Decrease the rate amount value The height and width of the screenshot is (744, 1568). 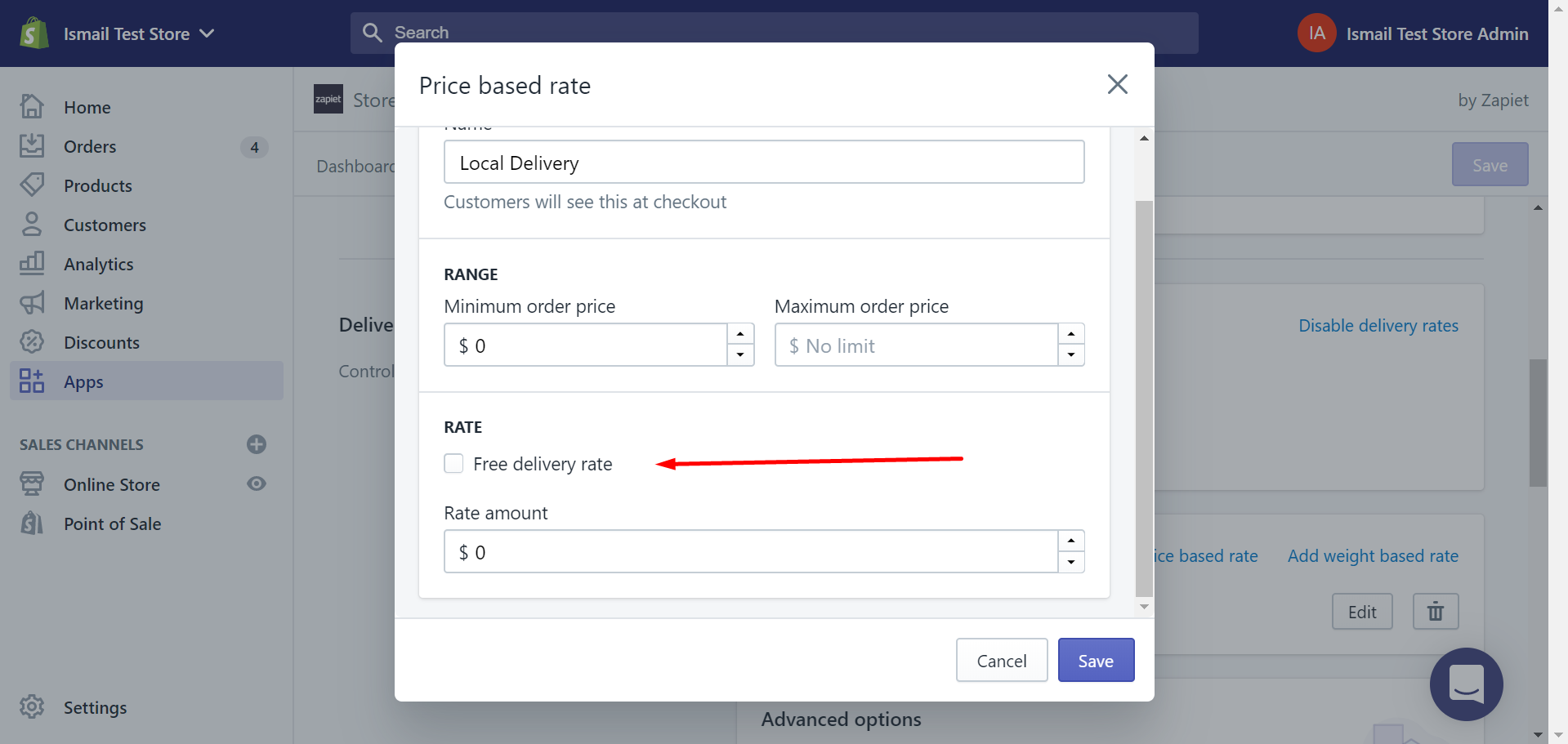pyautogui.click(x=1071, y=562)
